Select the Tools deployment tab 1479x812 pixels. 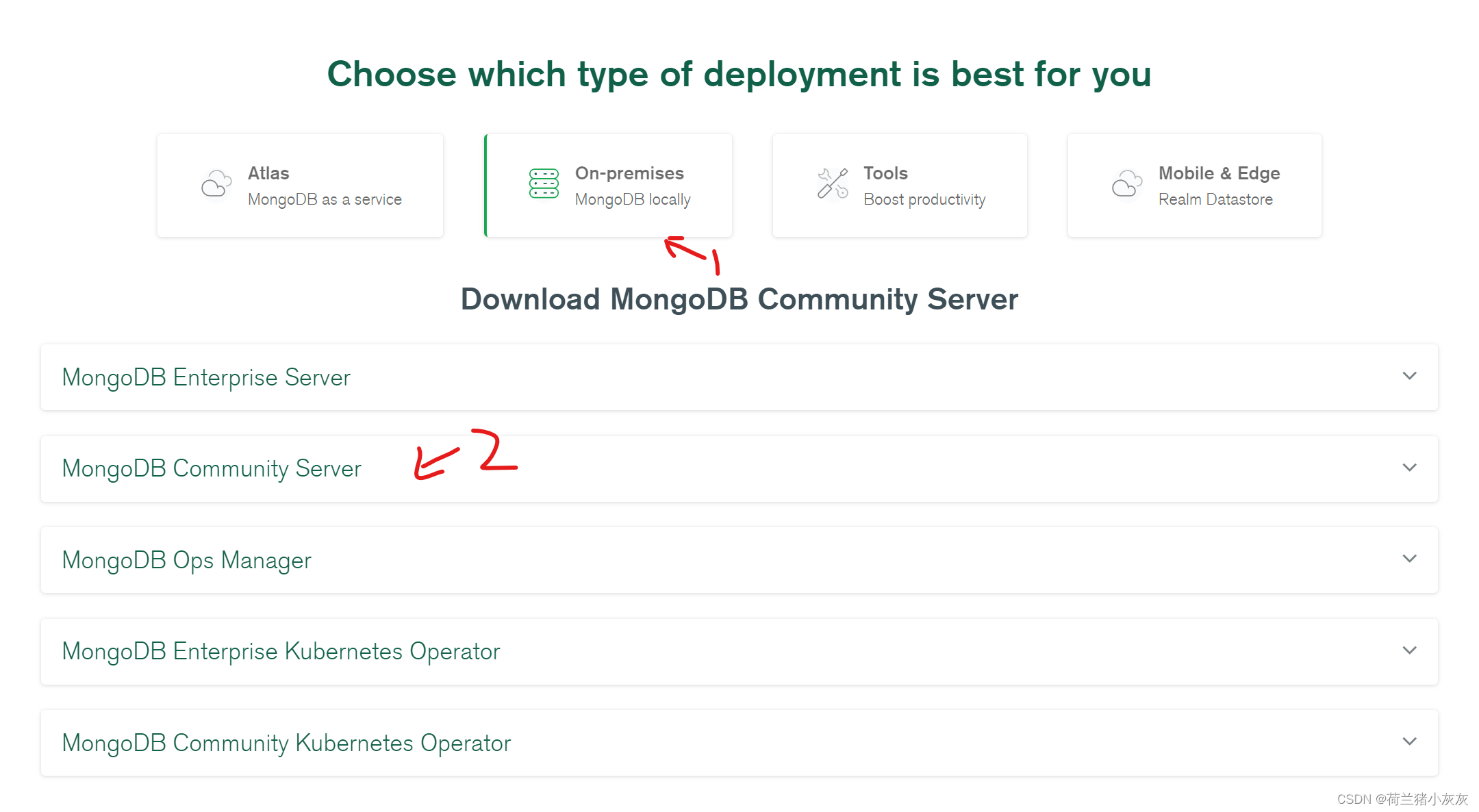click(900, 186)
